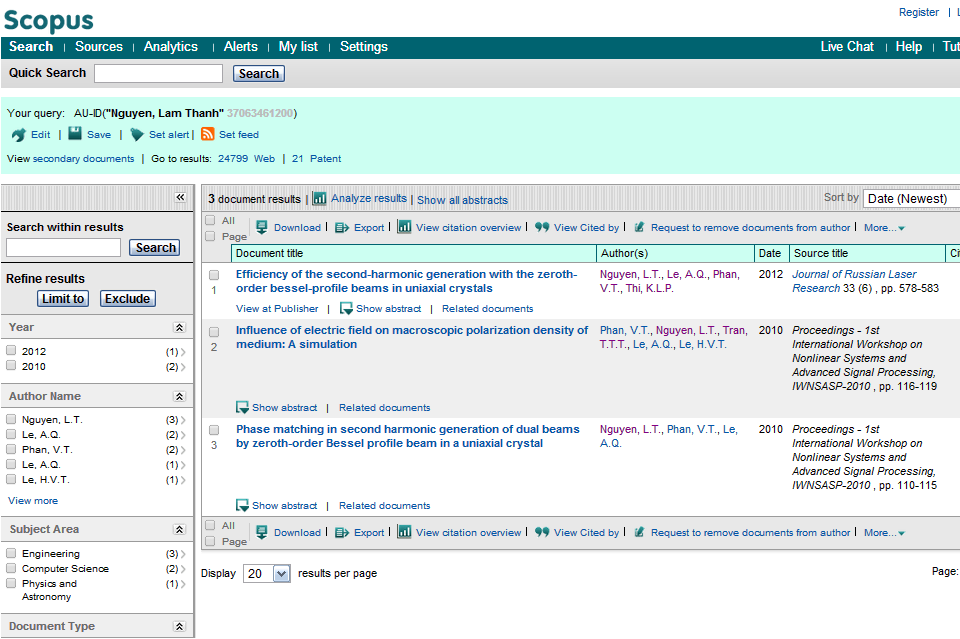
Task: Open the 21 Patent results link
Action: 317,159
